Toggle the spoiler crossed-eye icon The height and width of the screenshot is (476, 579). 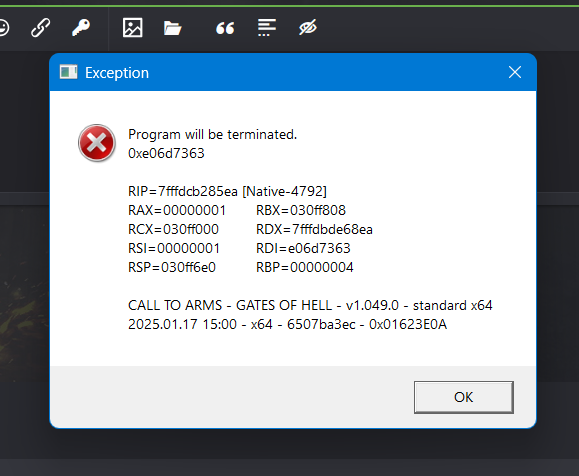tap(308, 28)
